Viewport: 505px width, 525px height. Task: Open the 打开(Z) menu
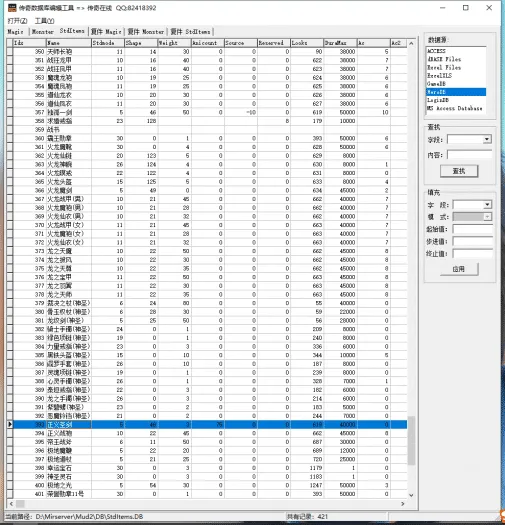[17, 21]
